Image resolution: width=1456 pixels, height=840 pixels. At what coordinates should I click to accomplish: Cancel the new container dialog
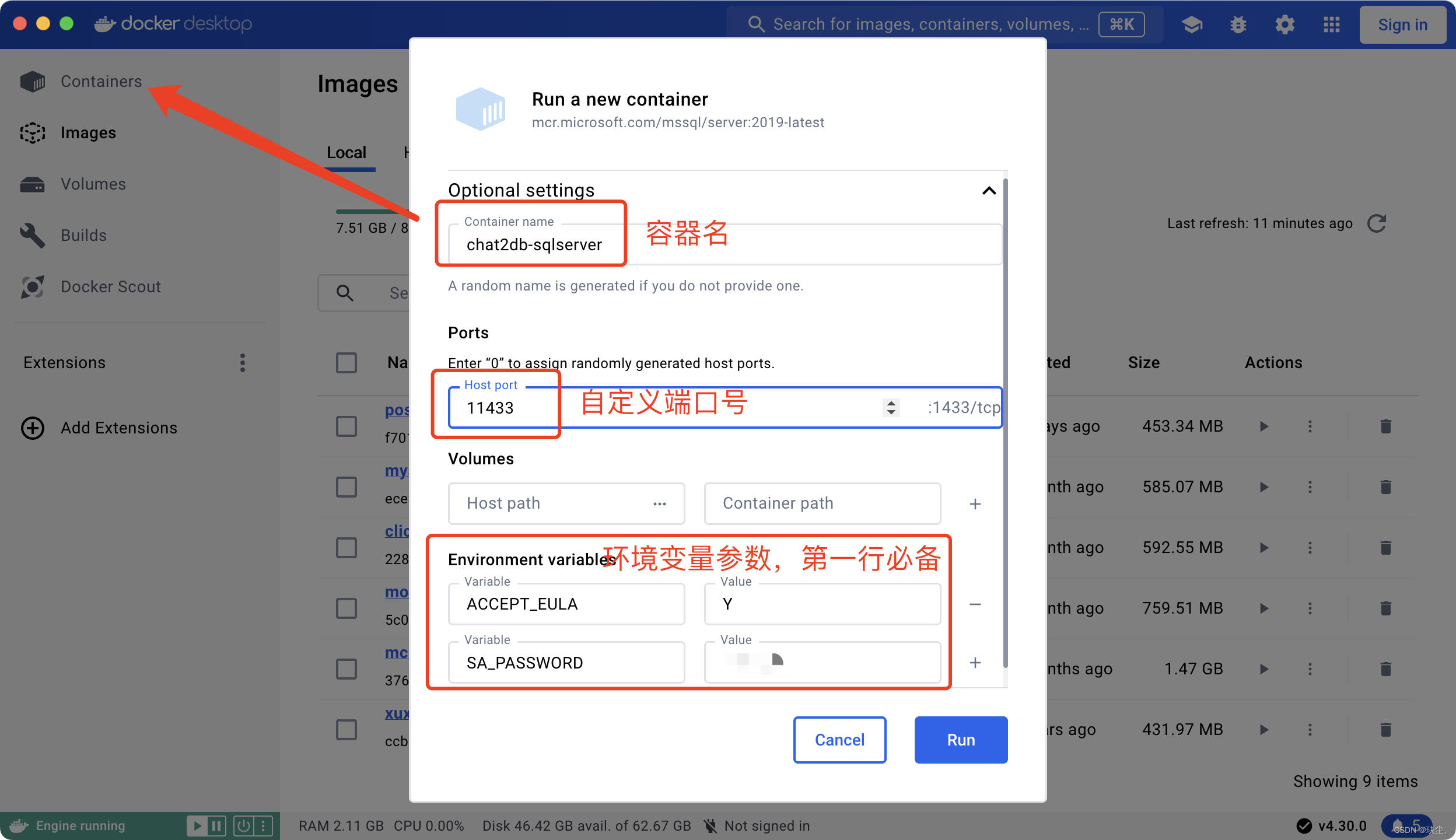coord(839,740)
